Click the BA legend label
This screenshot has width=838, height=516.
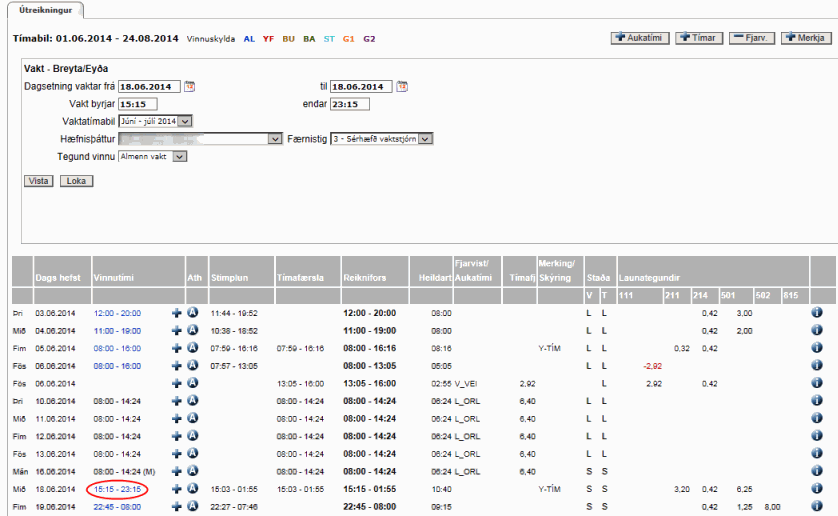tap(309, 39)
